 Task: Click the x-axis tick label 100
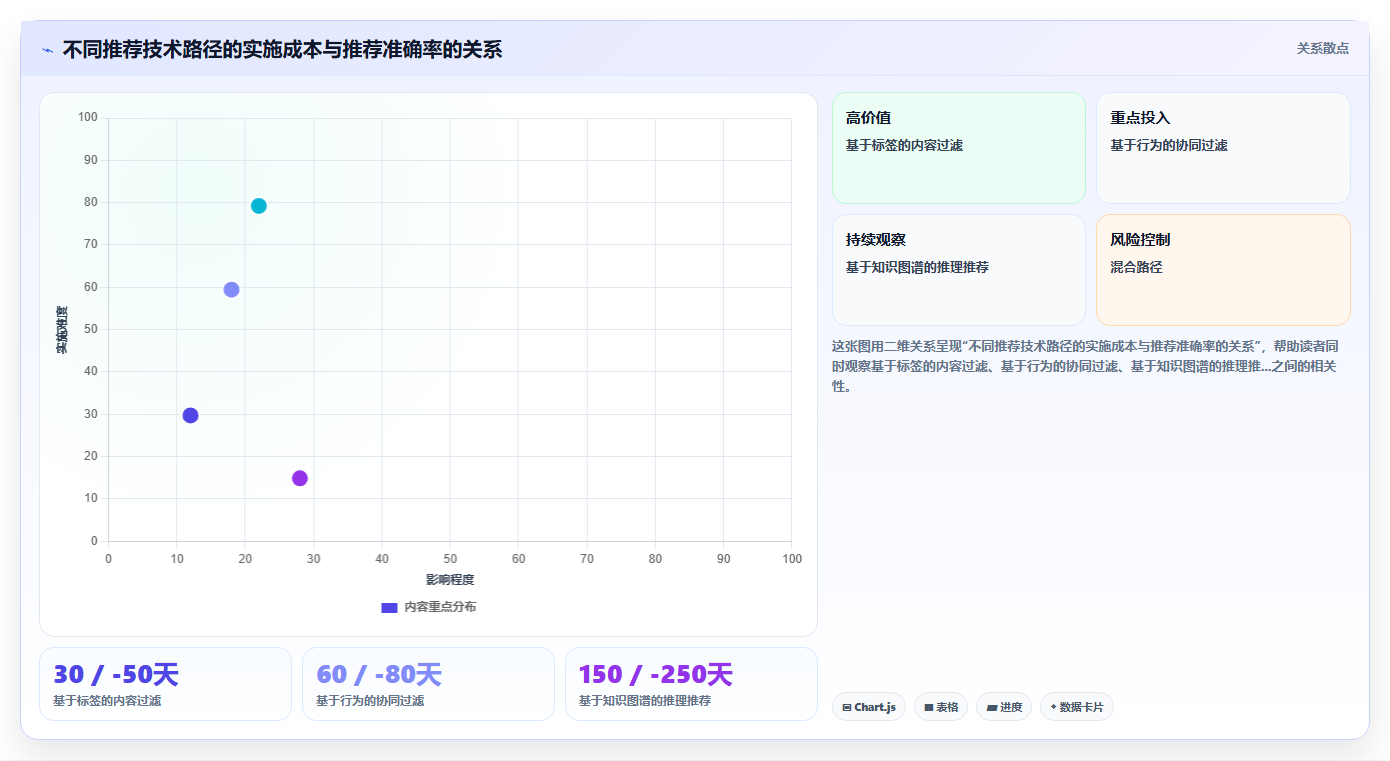point(792,559)
